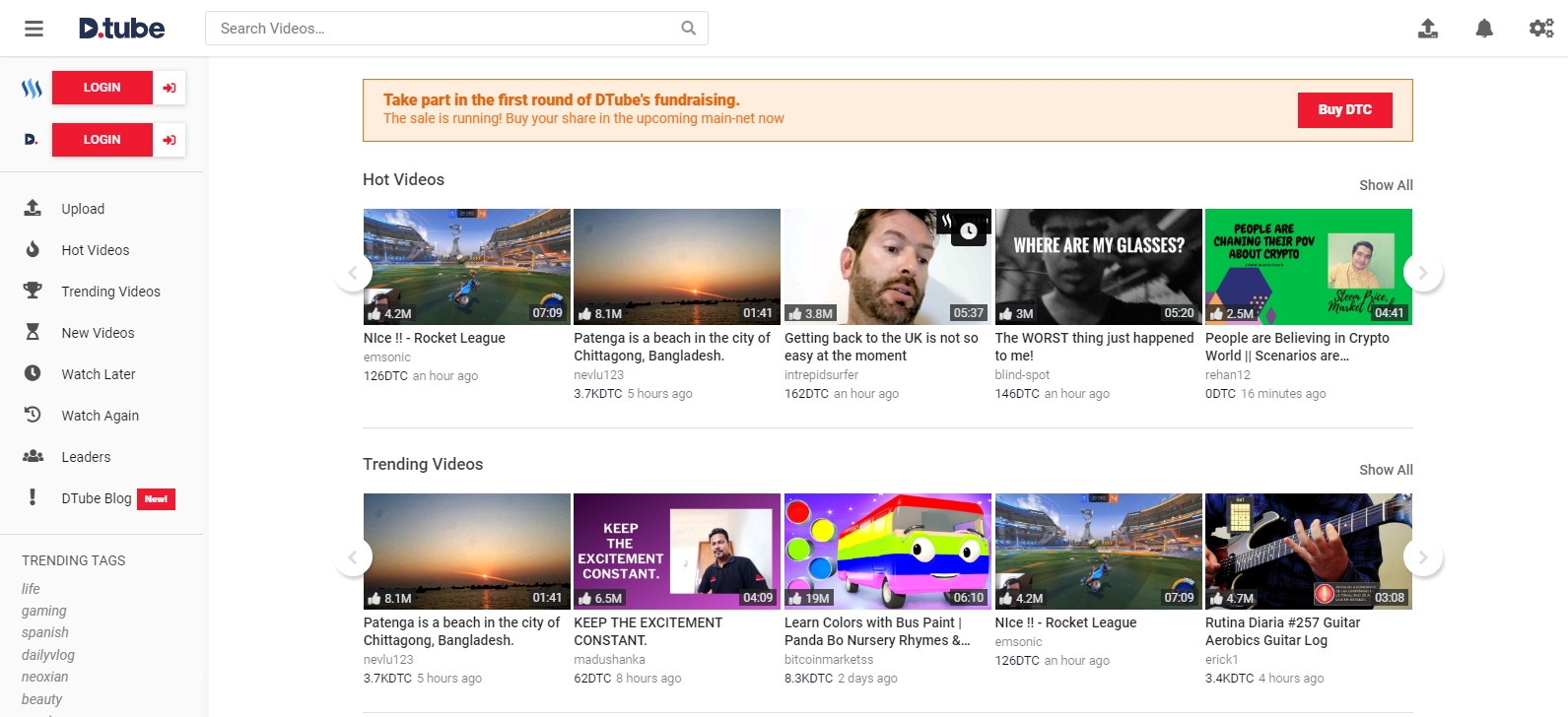Click the gaming trending tag
The width and height of the screenshot is (1568, 717).
(44, 611)
